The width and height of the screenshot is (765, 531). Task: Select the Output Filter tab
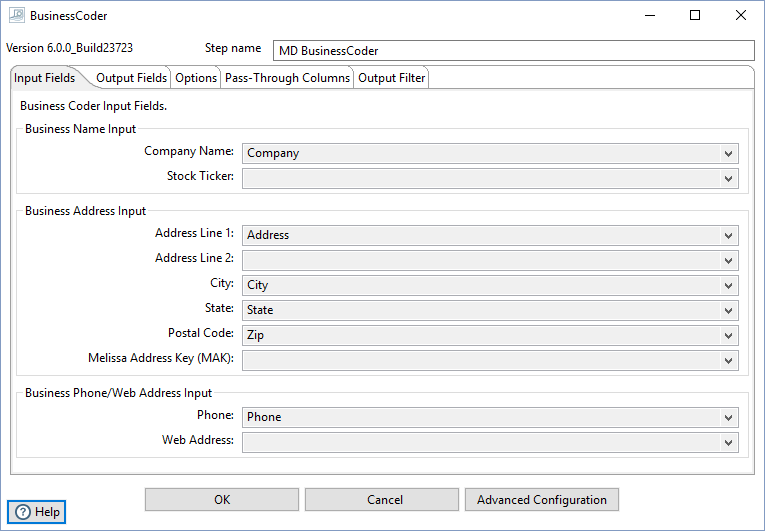tap(391, 78)
